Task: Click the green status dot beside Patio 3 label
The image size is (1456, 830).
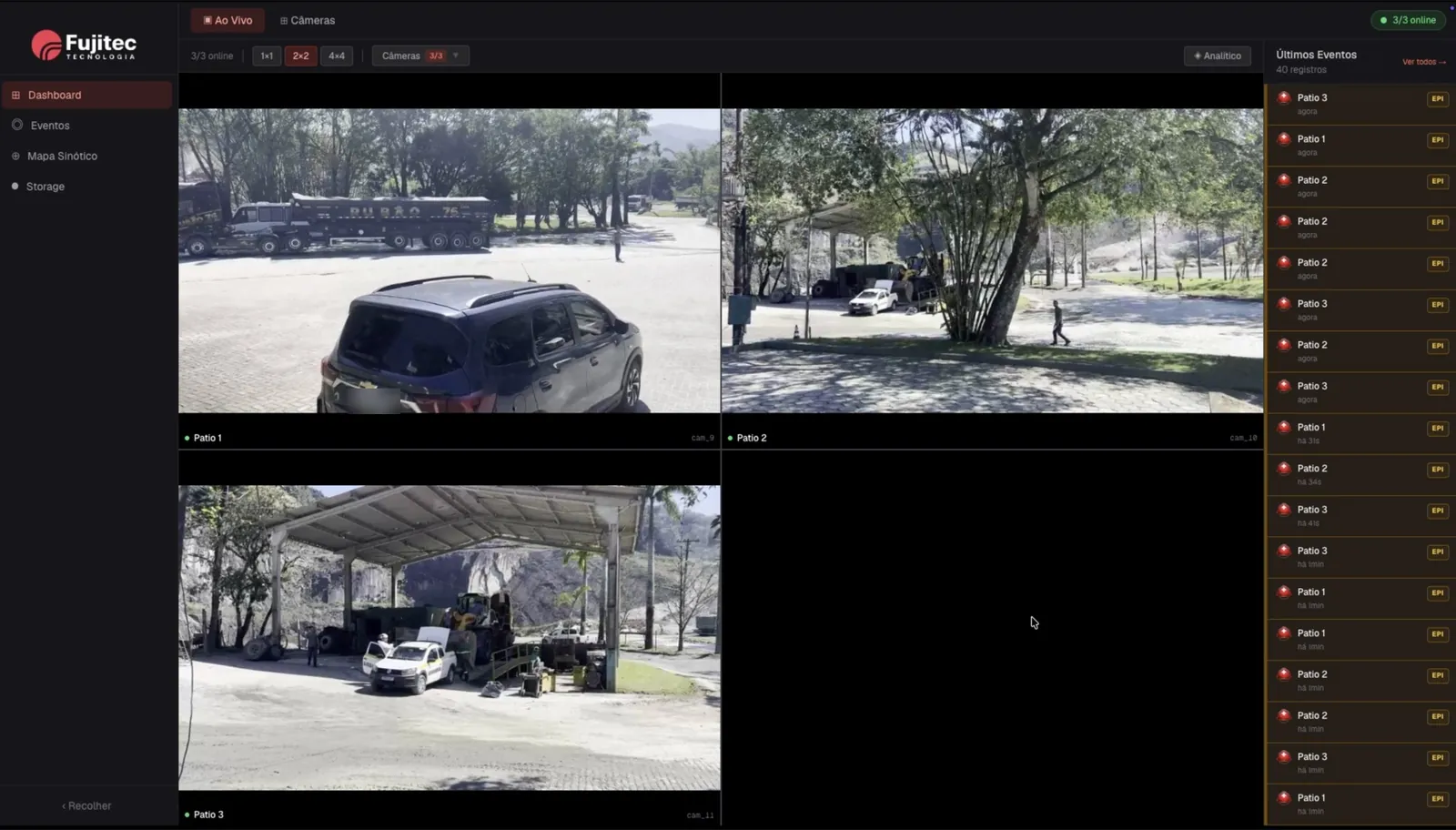Action: point(187,815)
